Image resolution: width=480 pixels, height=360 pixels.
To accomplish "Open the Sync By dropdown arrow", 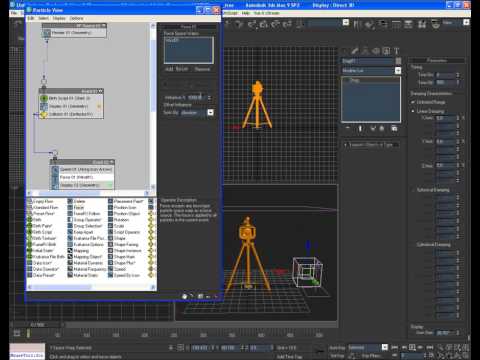I will (x=210, y=112).
